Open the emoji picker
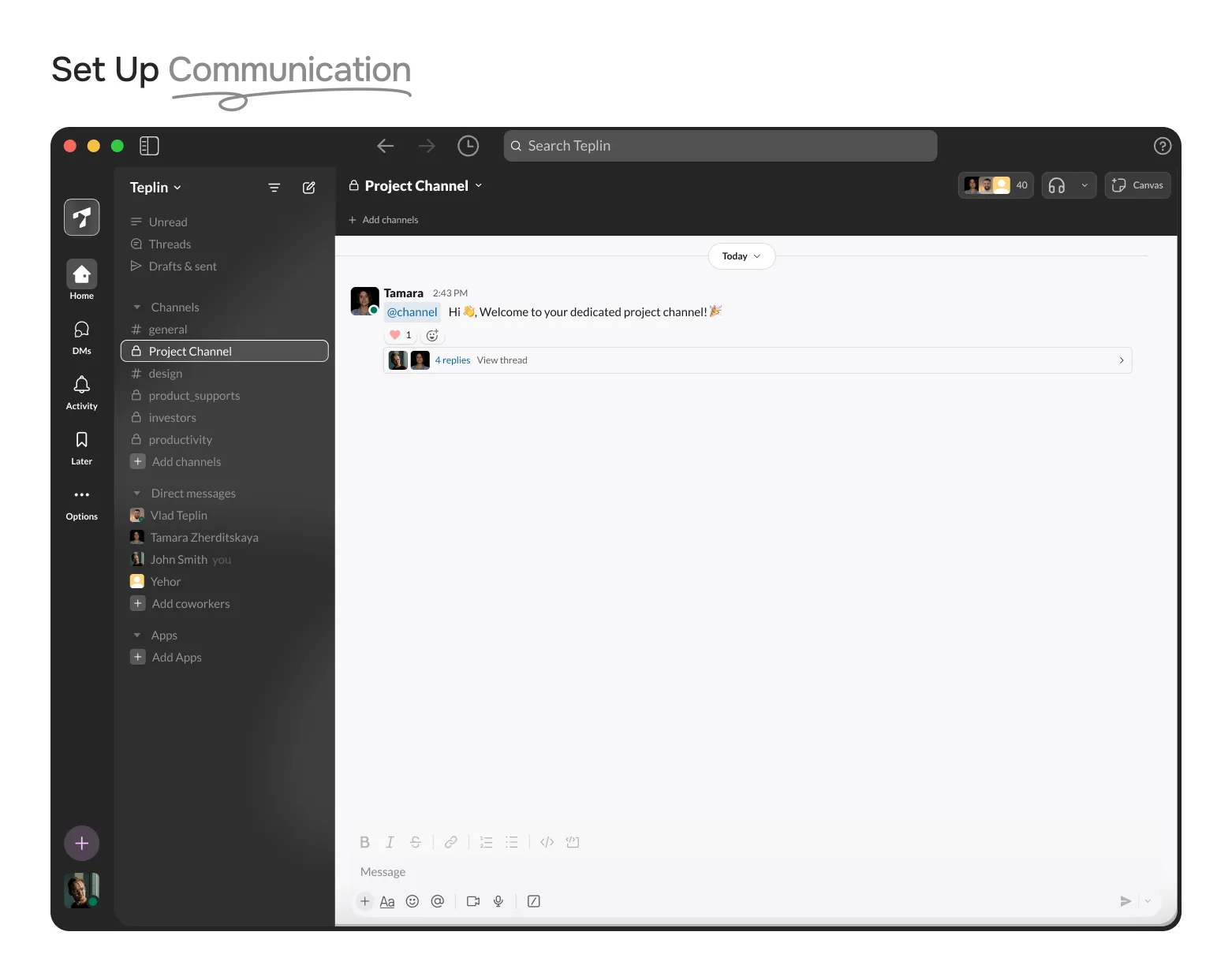This screenshot has width=1232, height=969. (413, 901)
